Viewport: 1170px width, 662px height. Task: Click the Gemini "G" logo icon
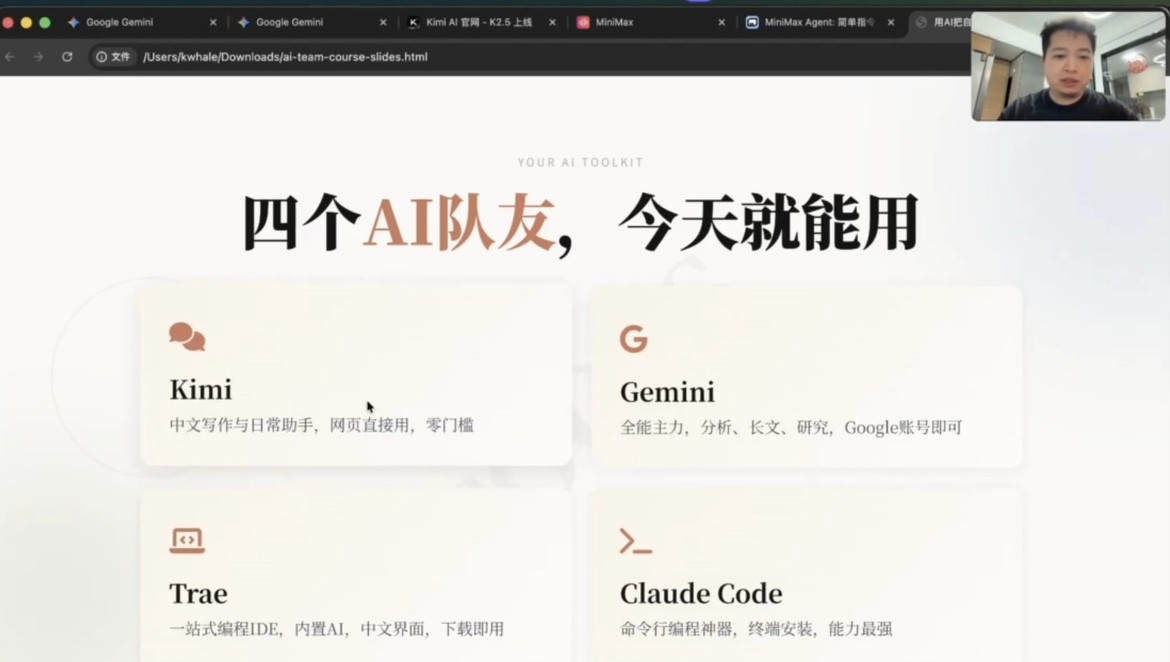633,339
